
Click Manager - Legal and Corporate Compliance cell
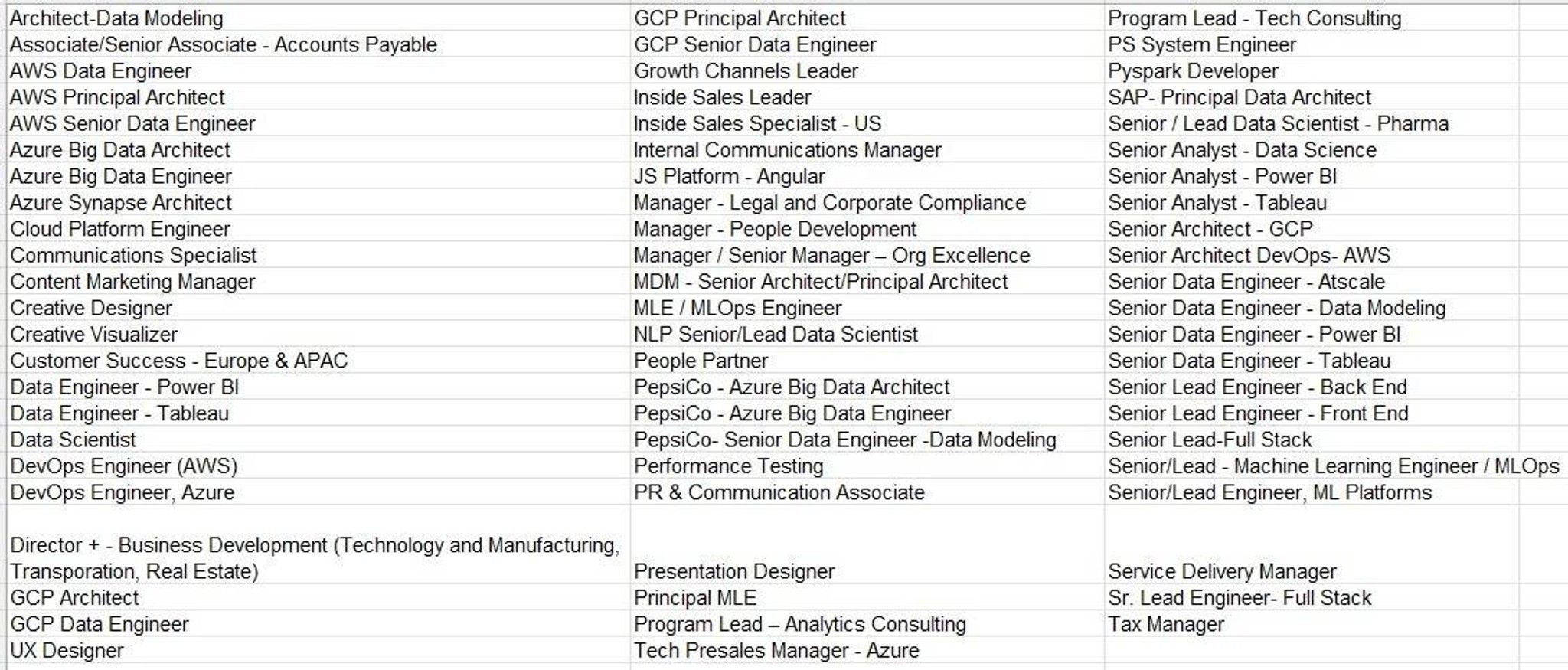coord(867,202)
